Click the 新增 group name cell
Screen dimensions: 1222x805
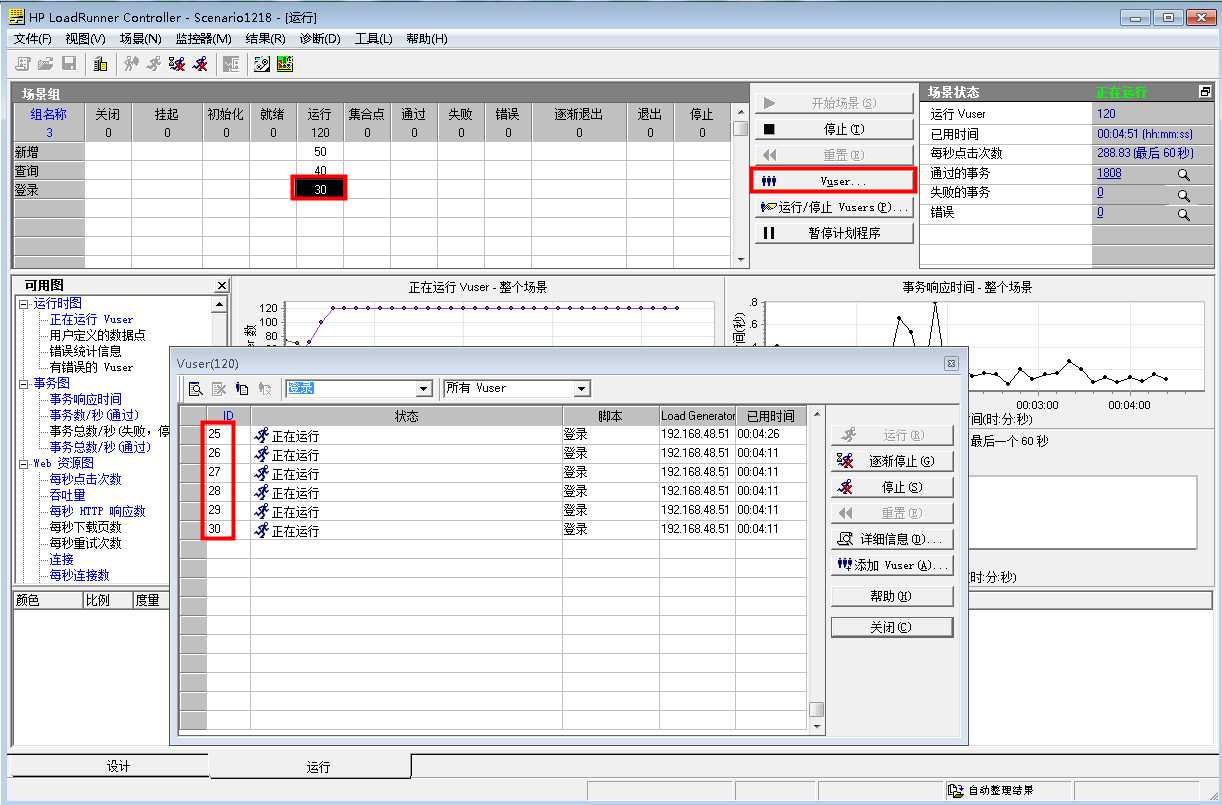tap(49, 152)
